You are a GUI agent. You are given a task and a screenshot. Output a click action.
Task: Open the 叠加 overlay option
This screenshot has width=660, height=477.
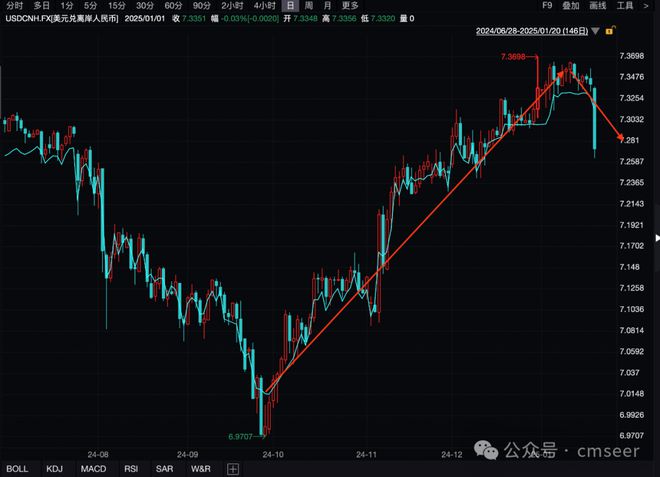pos(571,5)
